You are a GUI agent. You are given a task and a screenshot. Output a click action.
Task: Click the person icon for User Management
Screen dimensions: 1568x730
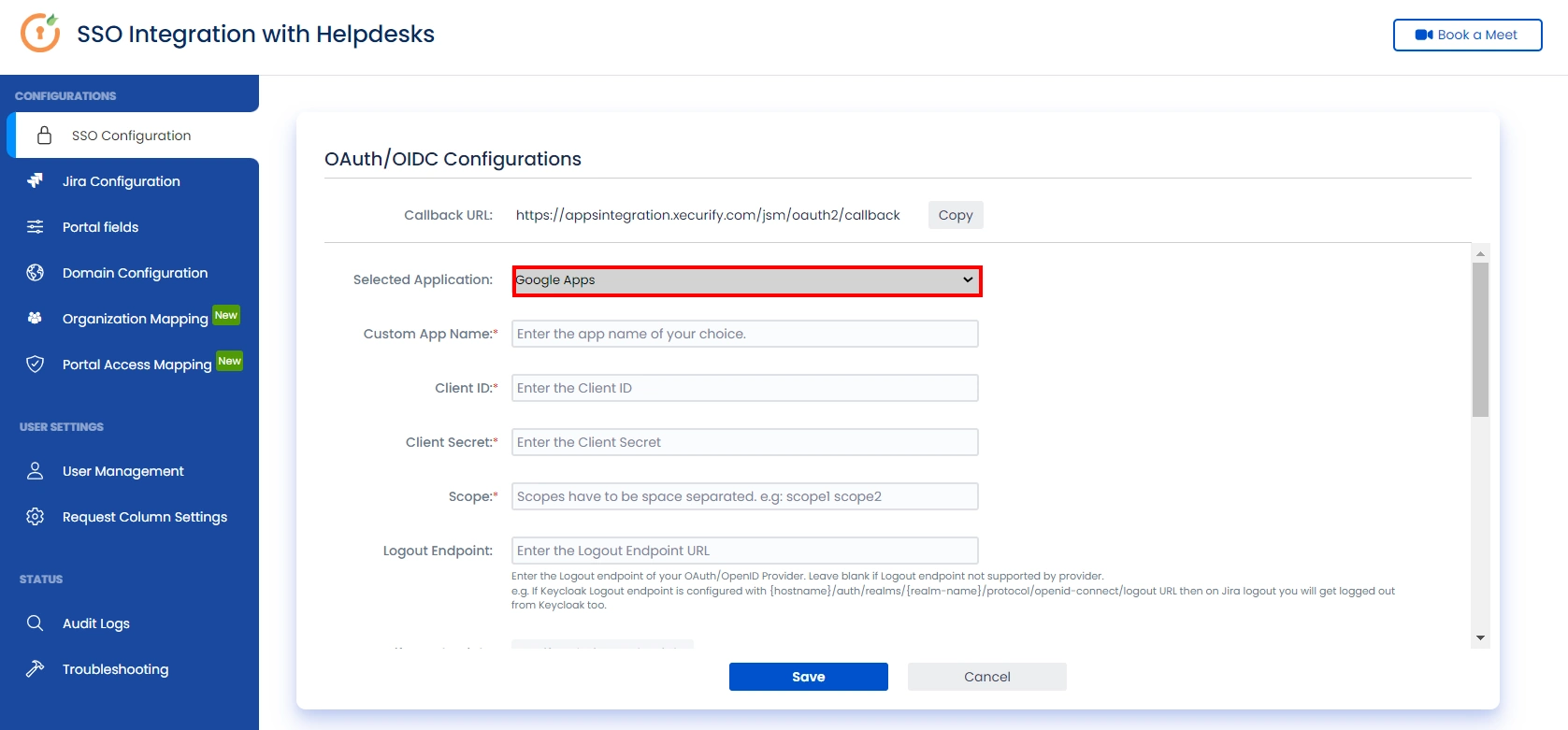click(x=35, y=470)
